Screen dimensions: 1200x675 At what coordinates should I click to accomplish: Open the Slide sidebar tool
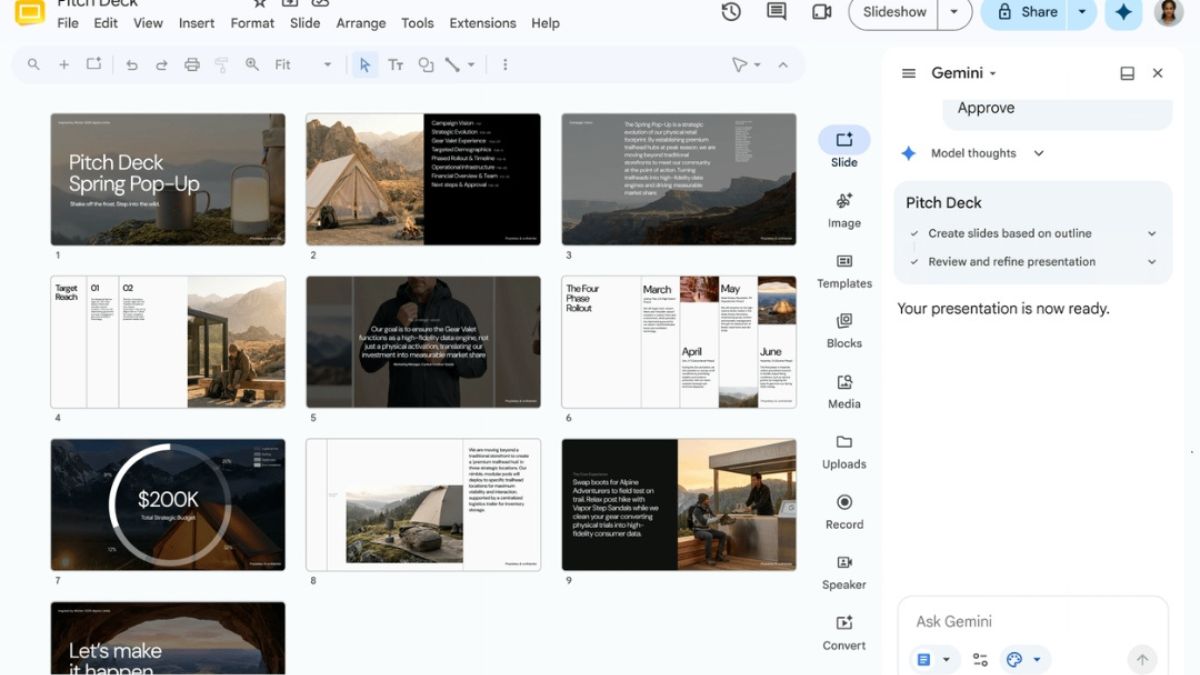coord(844,148)
